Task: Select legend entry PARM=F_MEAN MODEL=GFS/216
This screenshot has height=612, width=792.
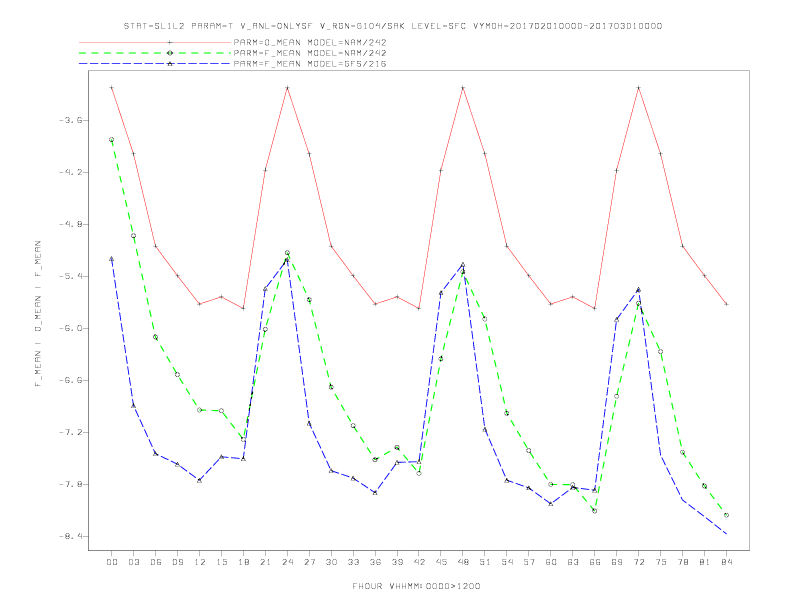Action: [x=310, y=64]
